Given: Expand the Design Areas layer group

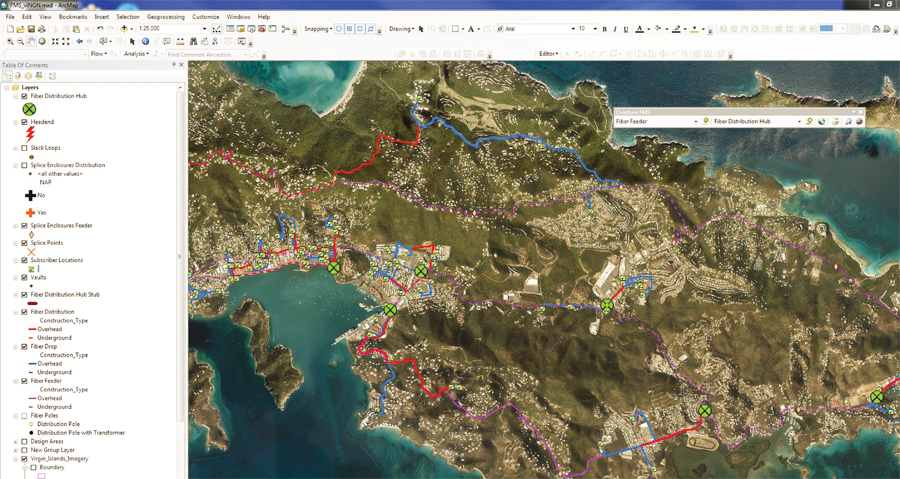Looking at the screenshot, I should point(16,442).
